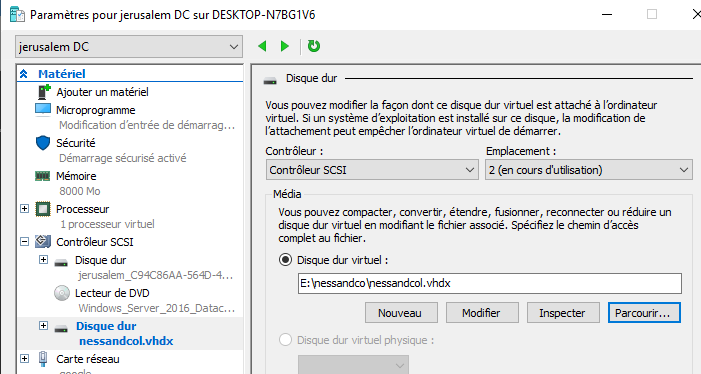The height and width of the screenshot is (374, 701).
Task: Click the Mémoire RAM chip icon
Action: [43, 176]
